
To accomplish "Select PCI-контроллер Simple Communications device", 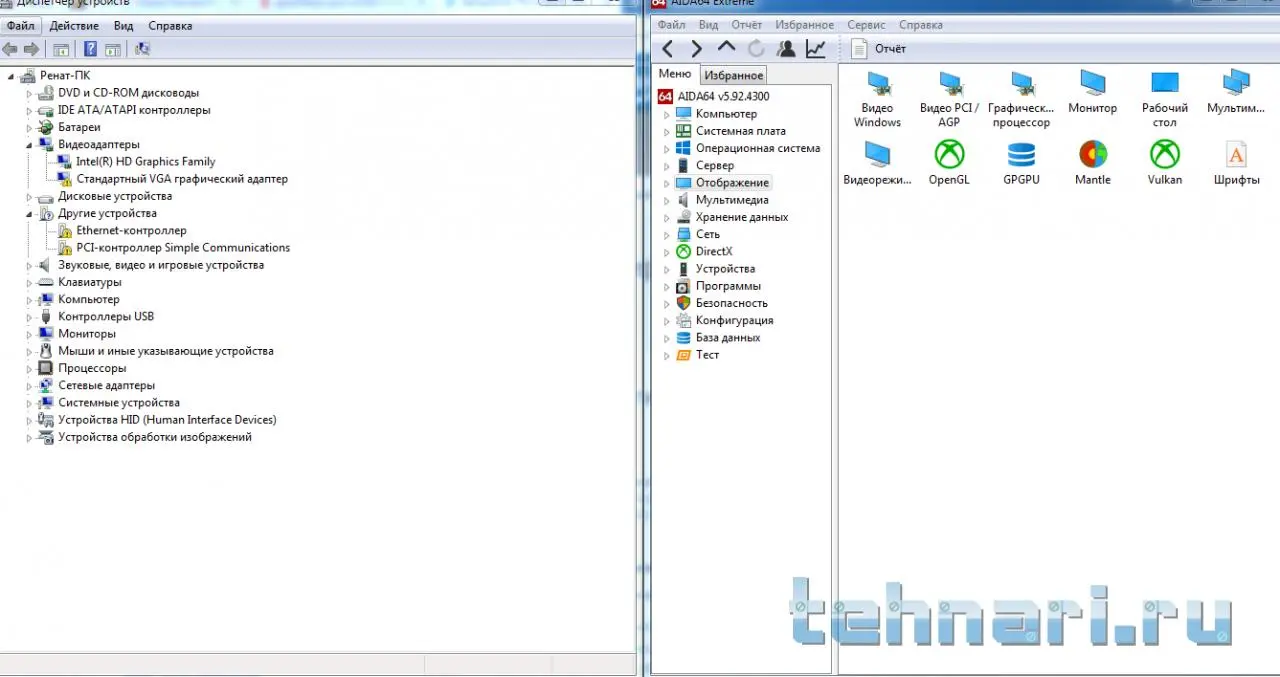I will click(x=183, y=247).
